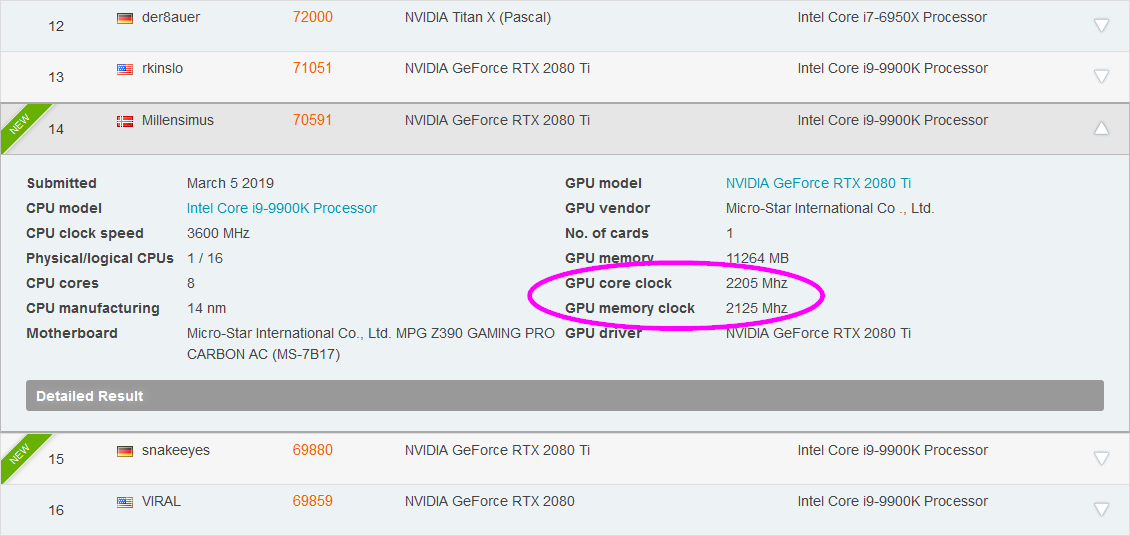Viewport: 1130px width, 536px height.
Task: Select username snakeeyes
Action: pyautogui.click(x=176, y=450)
